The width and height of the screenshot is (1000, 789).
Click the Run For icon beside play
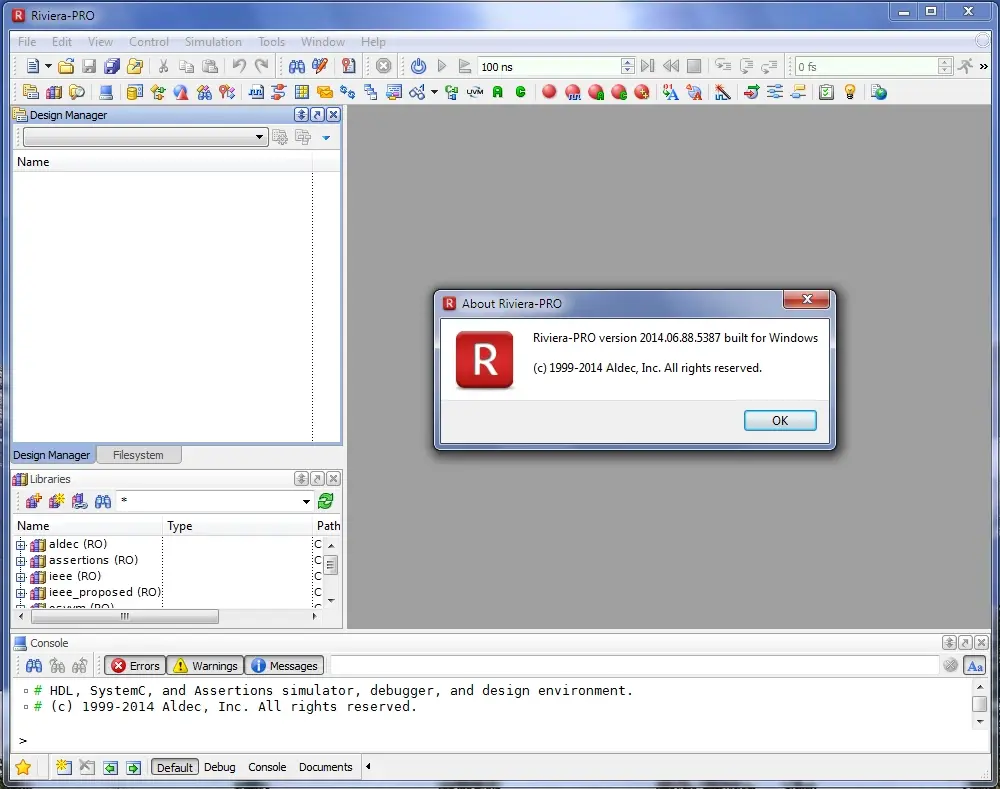click(465, 66)
